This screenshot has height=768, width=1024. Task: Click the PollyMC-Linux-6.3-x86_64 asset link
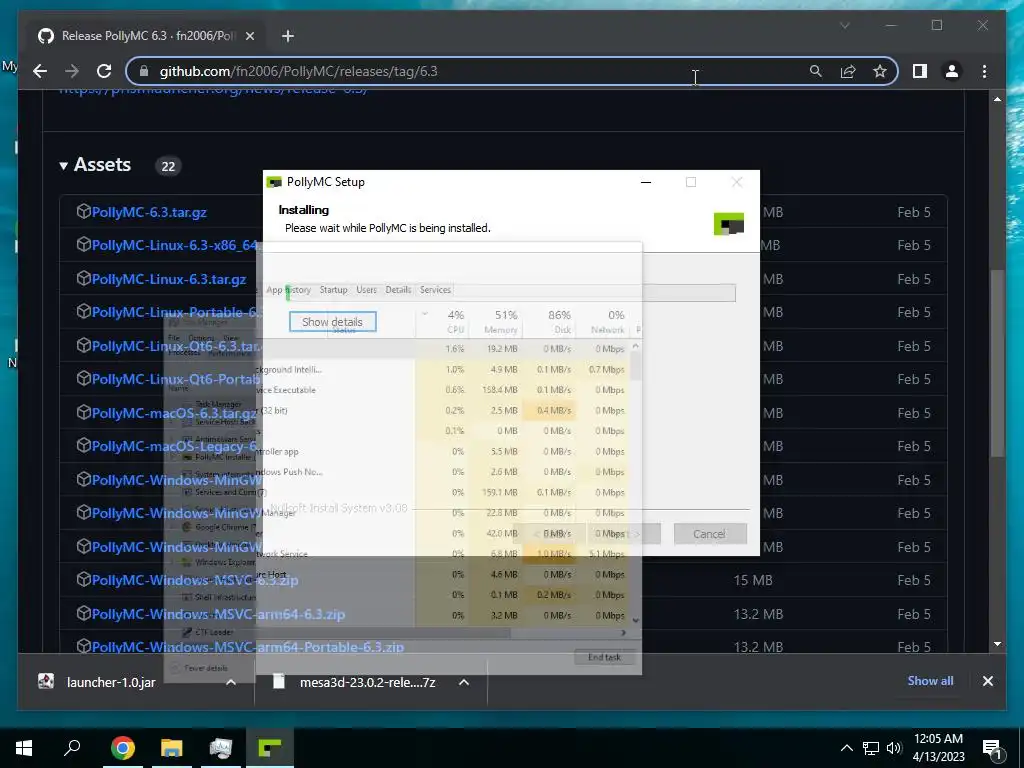(176, 246)
